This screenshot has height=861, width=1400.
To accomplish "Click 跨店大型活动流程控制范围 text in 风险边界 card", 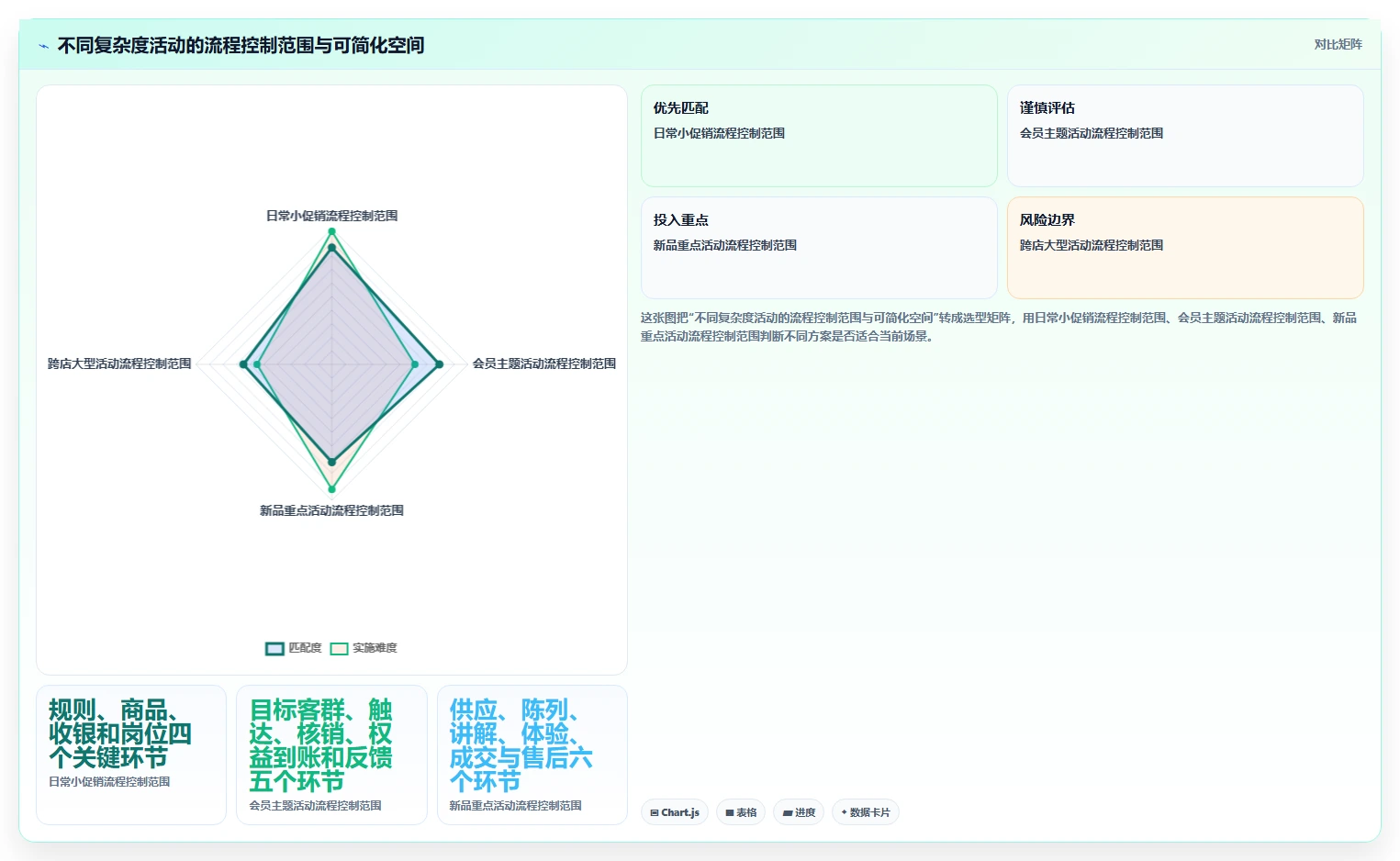I will pyautogui.click(x=1092, y=245).
